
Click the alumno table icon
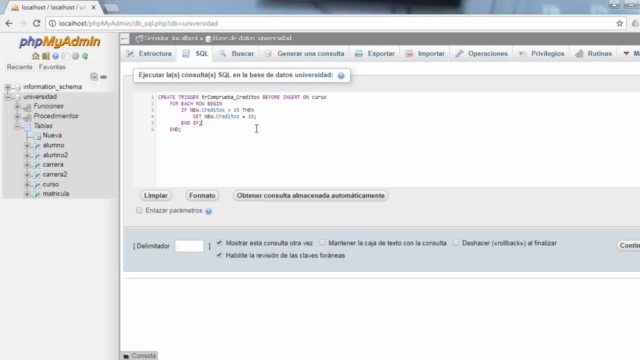[37, 146]
